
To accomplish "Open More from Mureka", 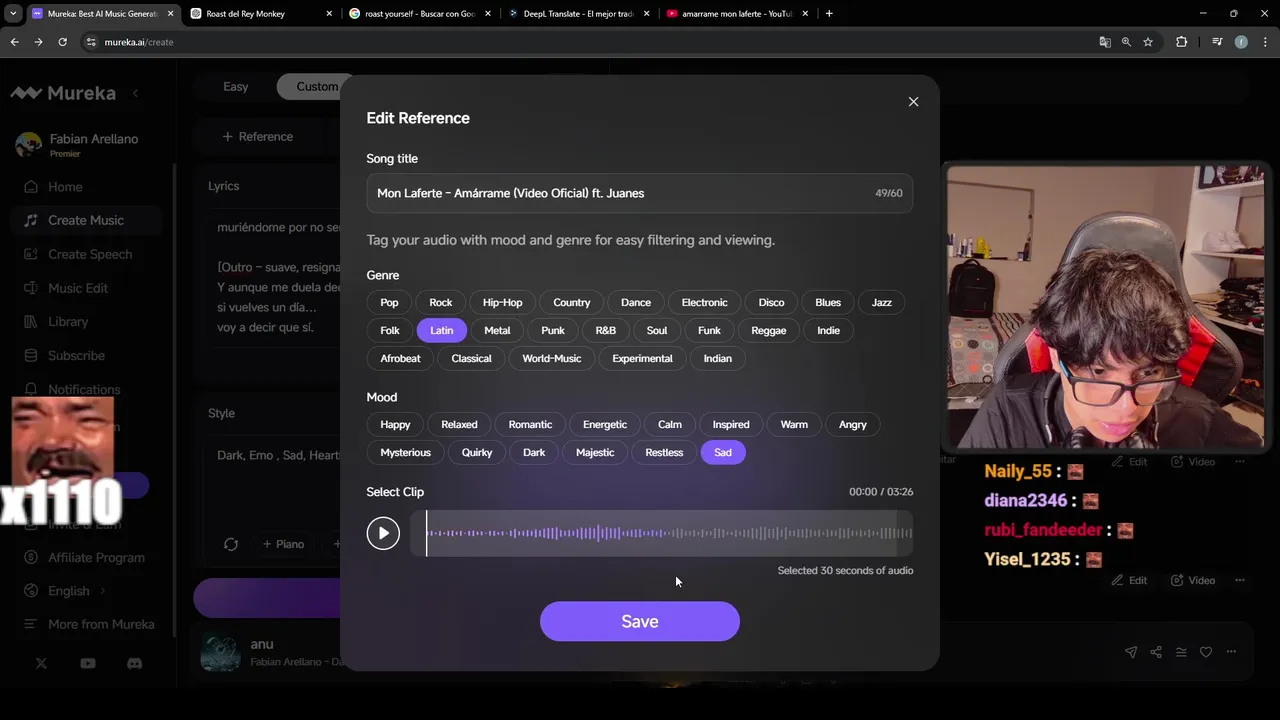I will (x=86, y=625).
